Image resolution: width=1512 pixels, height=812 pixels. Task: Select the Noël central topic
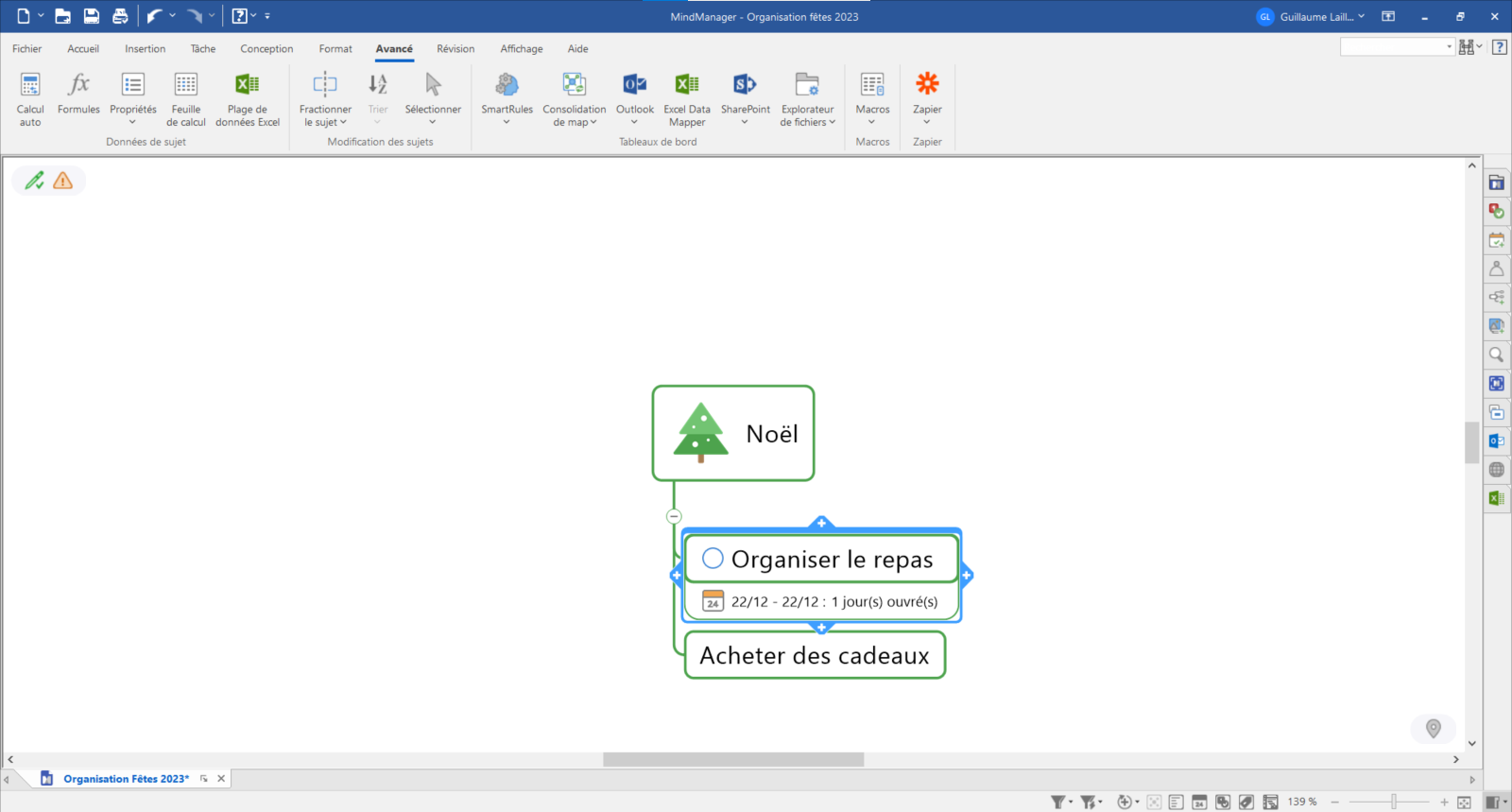point(733,434)
